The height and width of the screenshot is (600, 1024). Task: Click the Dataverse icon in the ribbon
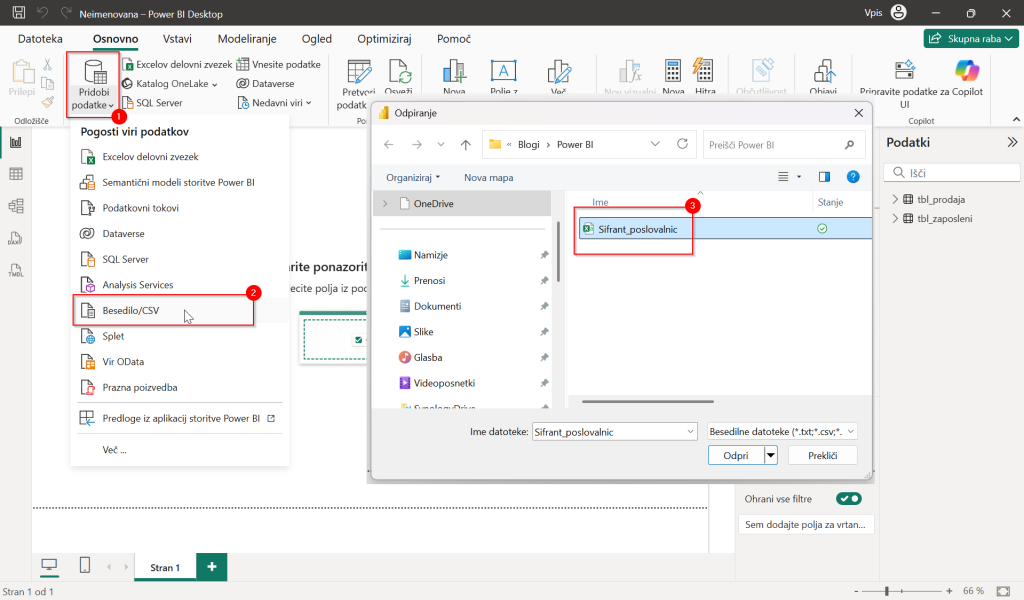(x=242, y=84)
